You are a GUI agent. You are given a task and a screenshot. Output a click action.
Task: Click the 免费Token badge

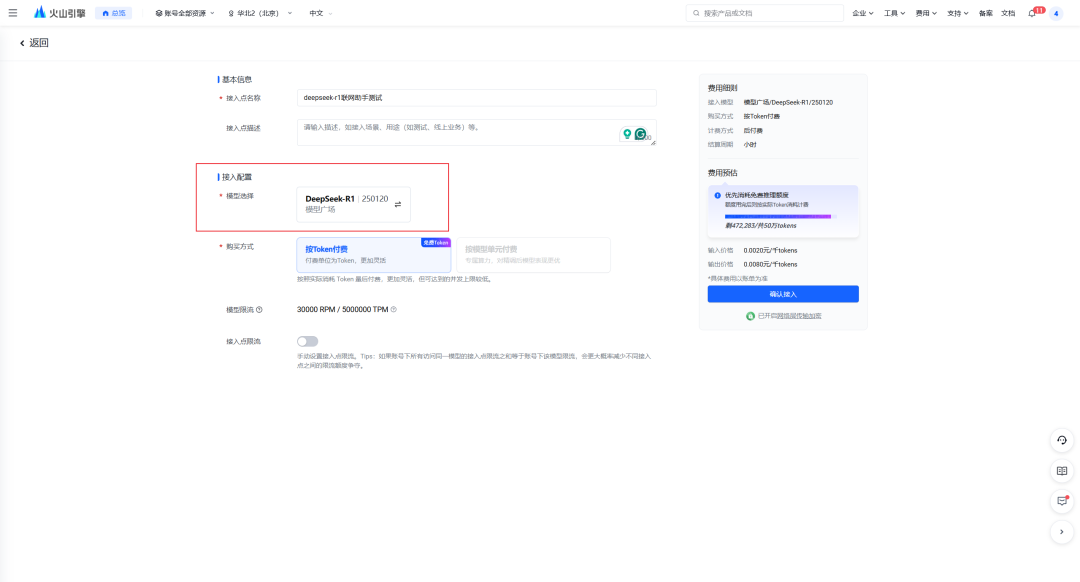(435, 242)
